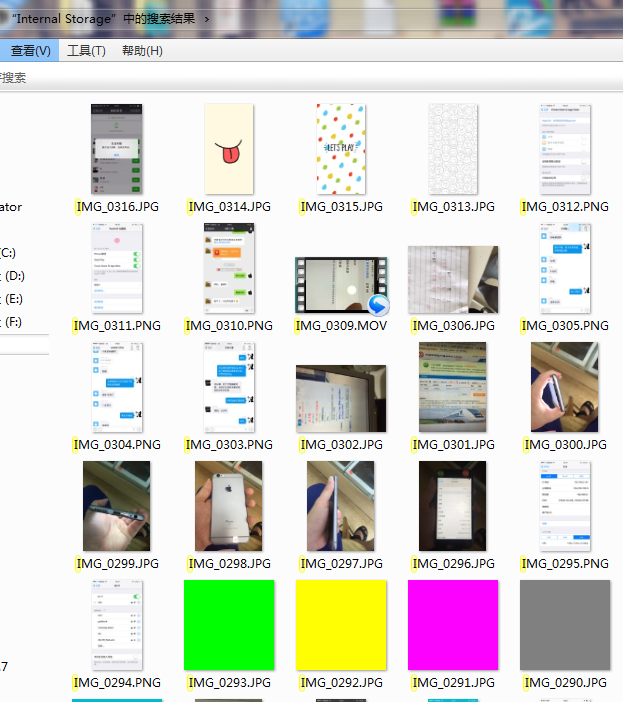Select the IMG_0296.JPG dark phone screen photo

click(x=452, y=506)
